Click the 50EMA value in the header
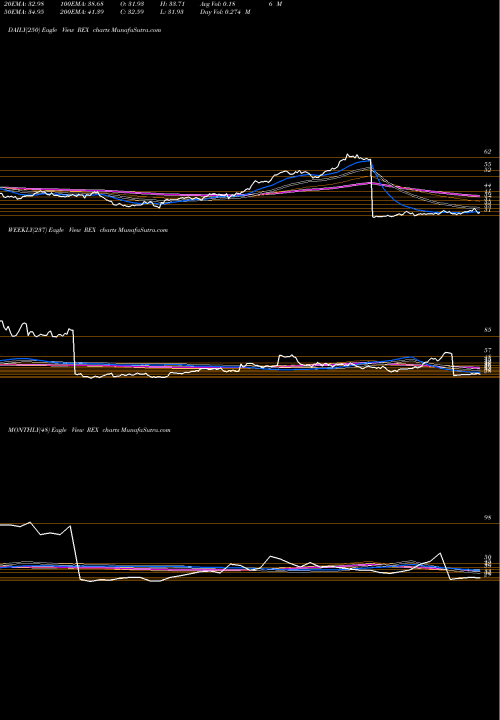The image size is (500, 720). (x=22, y=12)
